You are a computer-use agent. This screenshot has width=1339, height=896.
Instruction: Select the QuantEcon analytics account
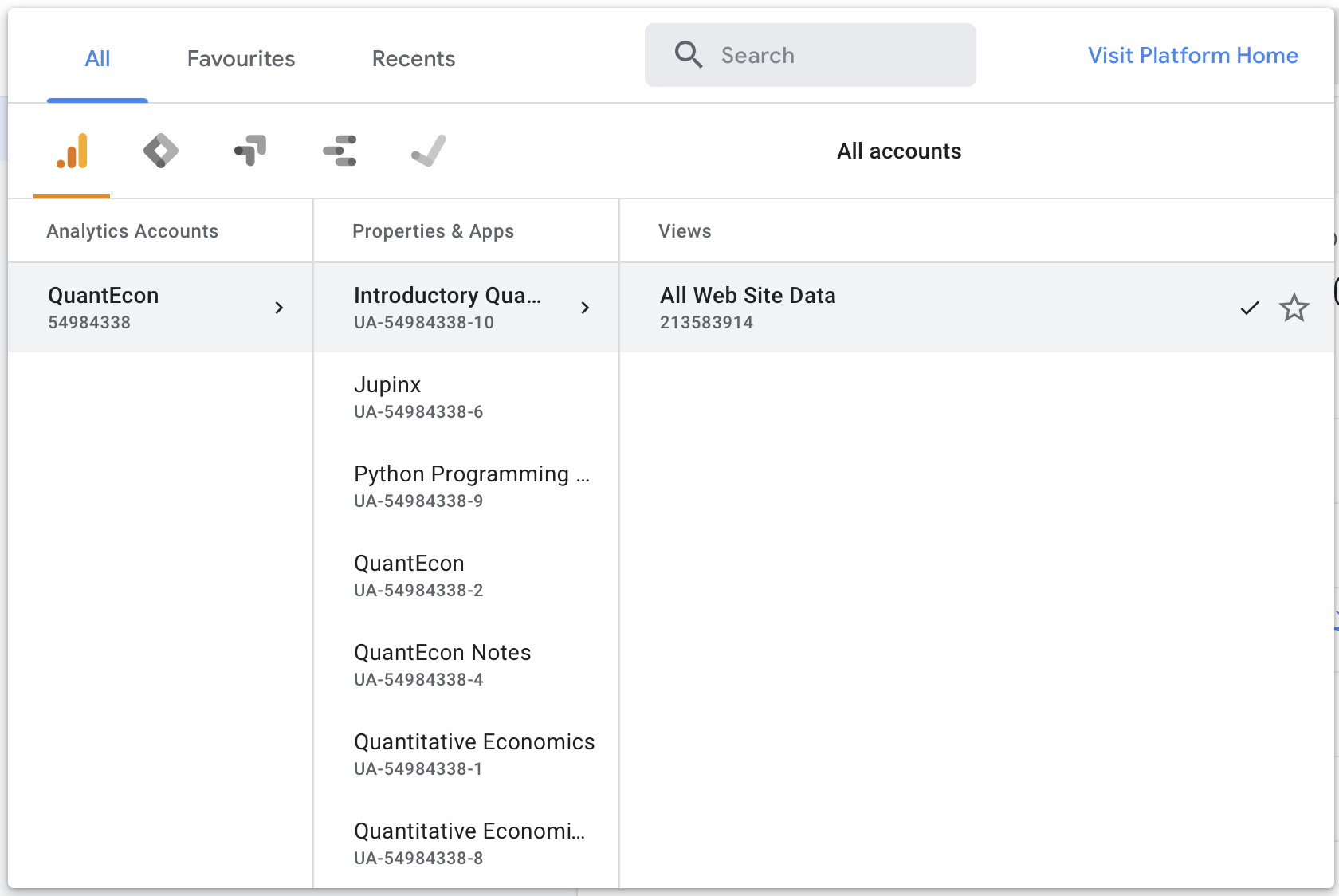coord(160,308)
